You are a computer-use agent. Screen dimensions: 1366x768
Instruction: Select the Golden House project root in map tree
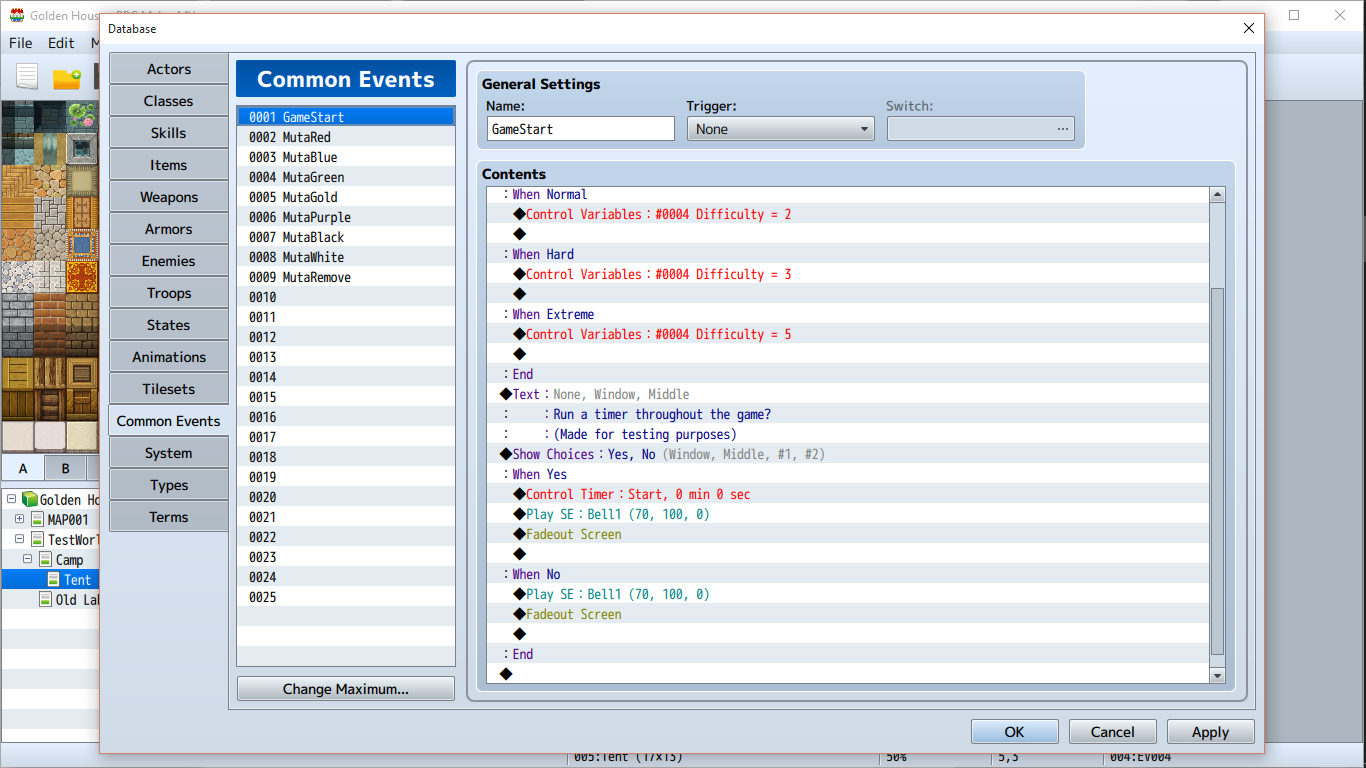click(x=58, y=499)
